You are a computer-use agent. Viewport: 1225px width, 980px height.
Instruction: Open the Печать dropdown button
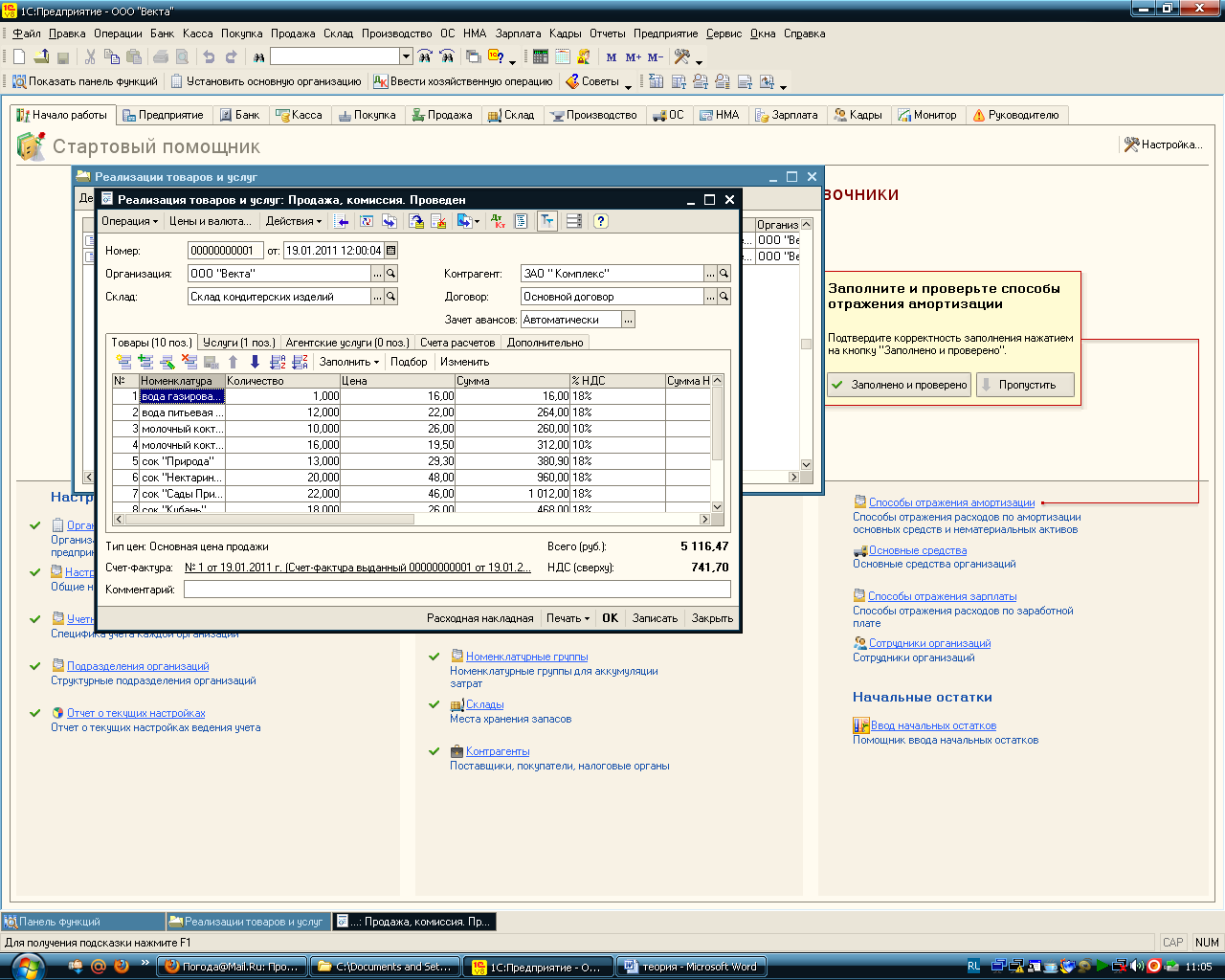pyautogui.click(x=568, y=618)
